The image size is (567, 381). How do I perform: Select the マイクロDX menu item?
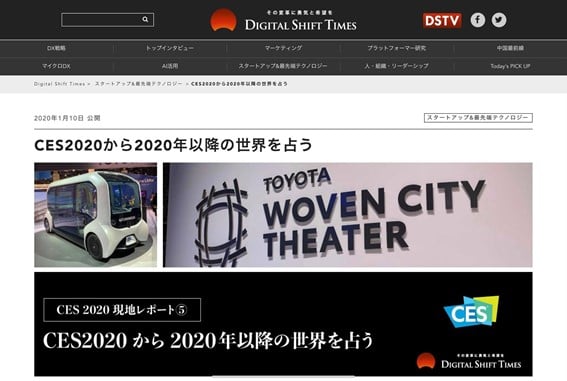56,66
